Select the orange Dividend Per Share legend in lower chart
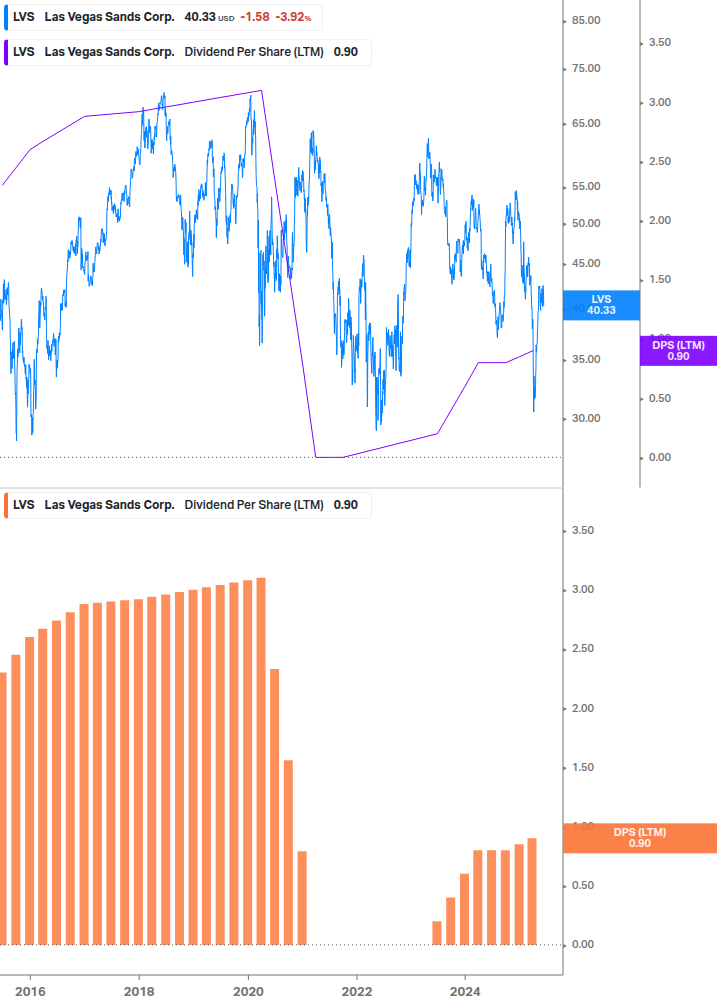 point(187,505)
